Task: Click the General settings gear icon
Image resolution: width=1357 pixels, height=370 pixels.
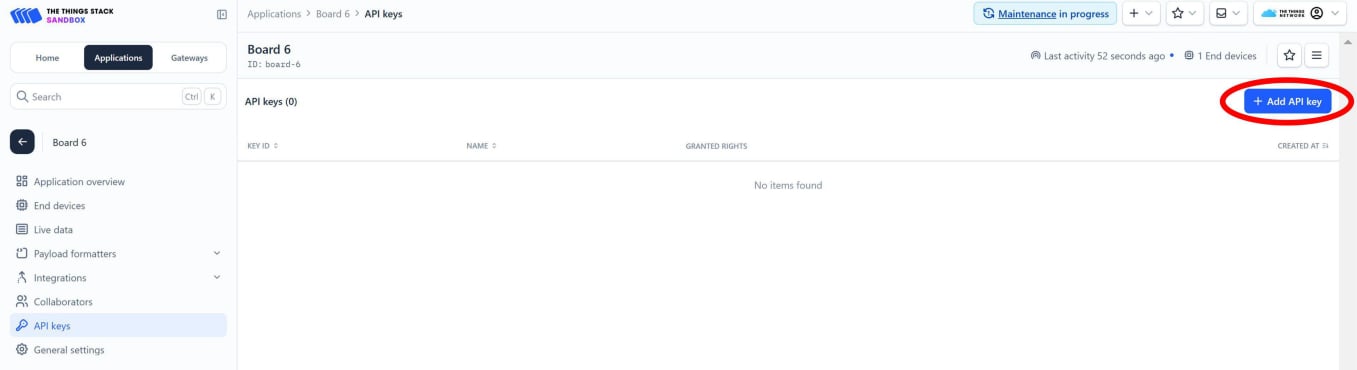Action: (x=22, y=350)
